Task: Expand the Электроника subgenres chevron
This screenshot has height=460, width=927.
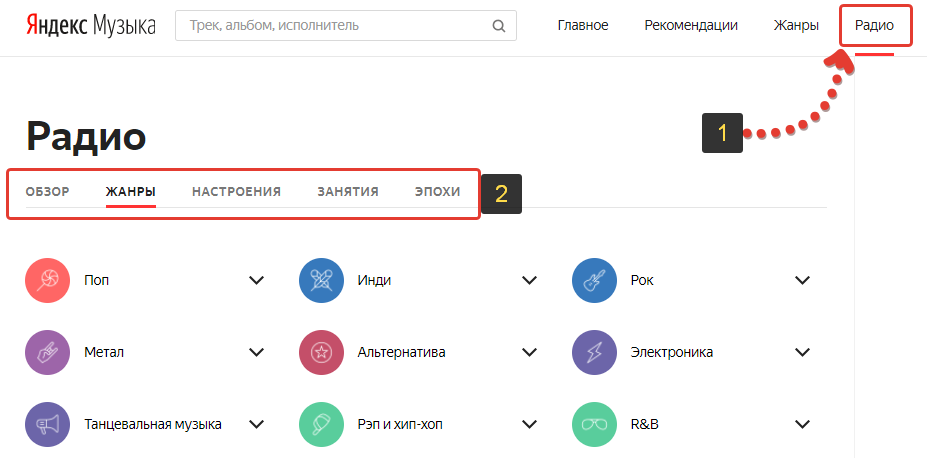Action: 802,352
